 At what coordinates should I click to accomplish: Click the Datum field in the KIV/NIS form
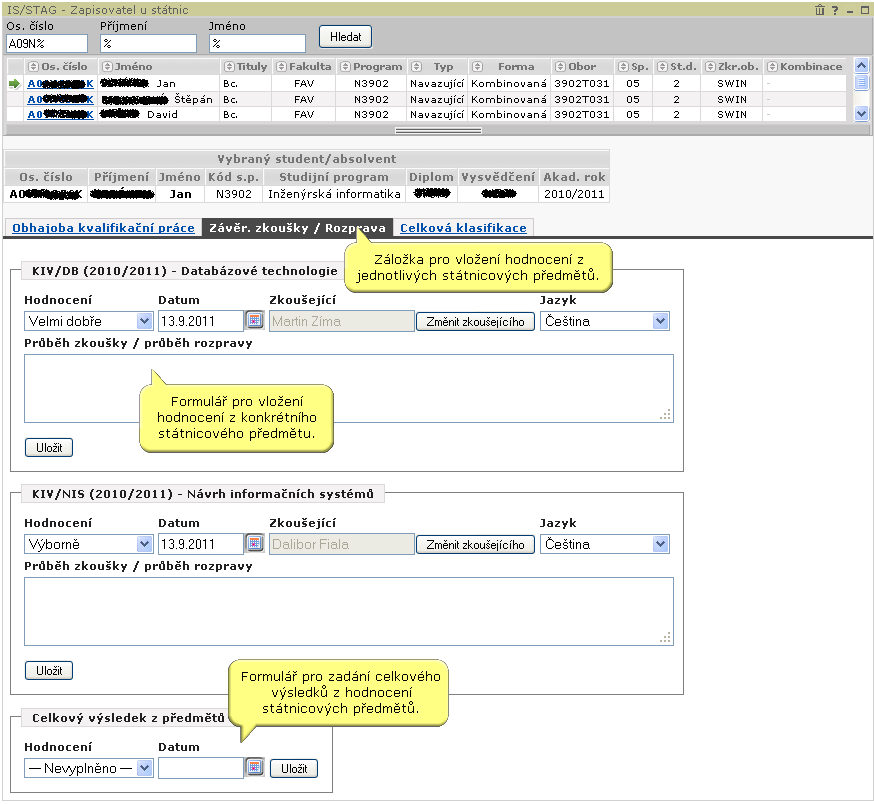201,544
